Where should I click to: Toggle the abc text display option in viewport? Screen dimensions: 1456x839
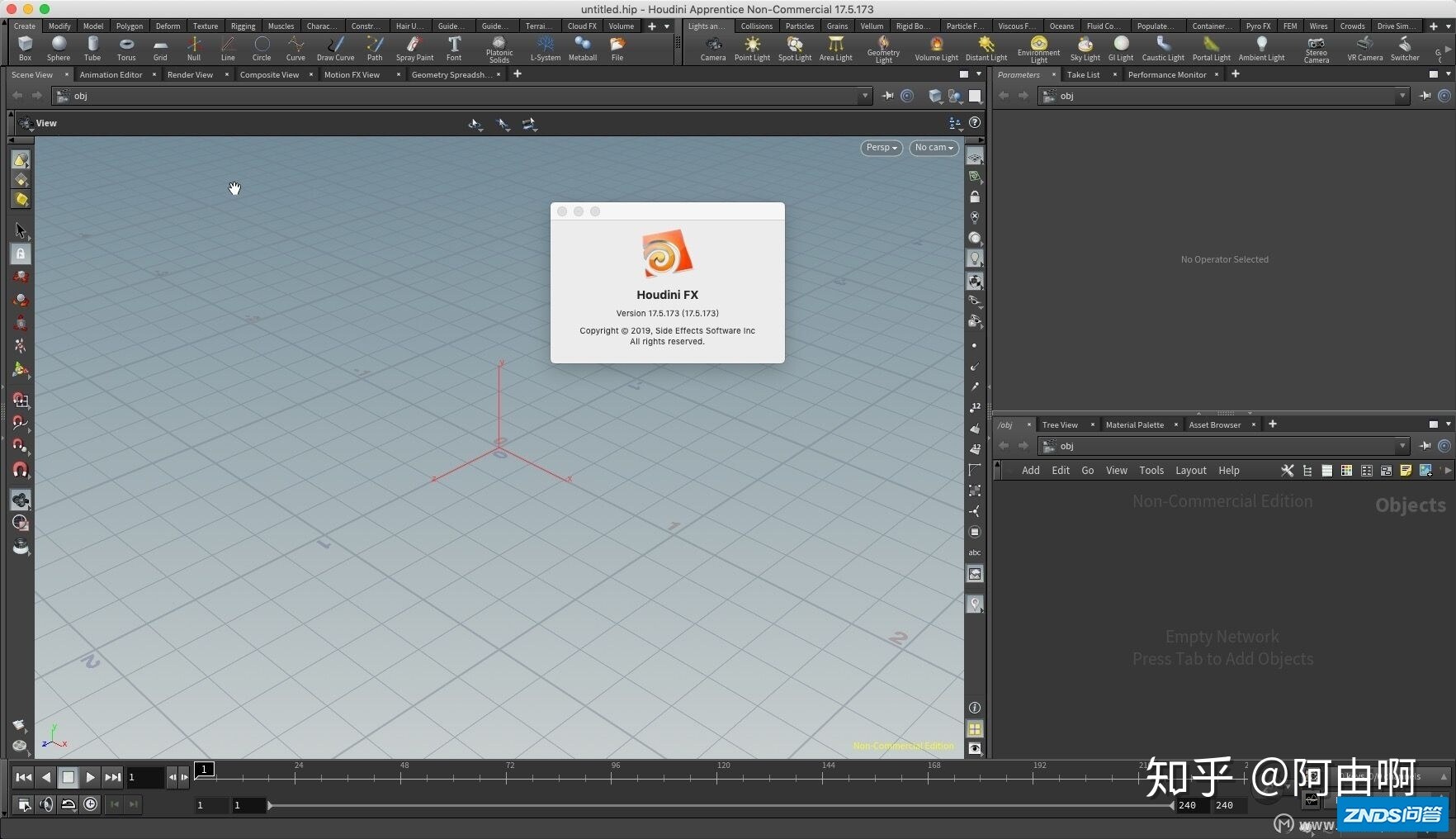975,552
